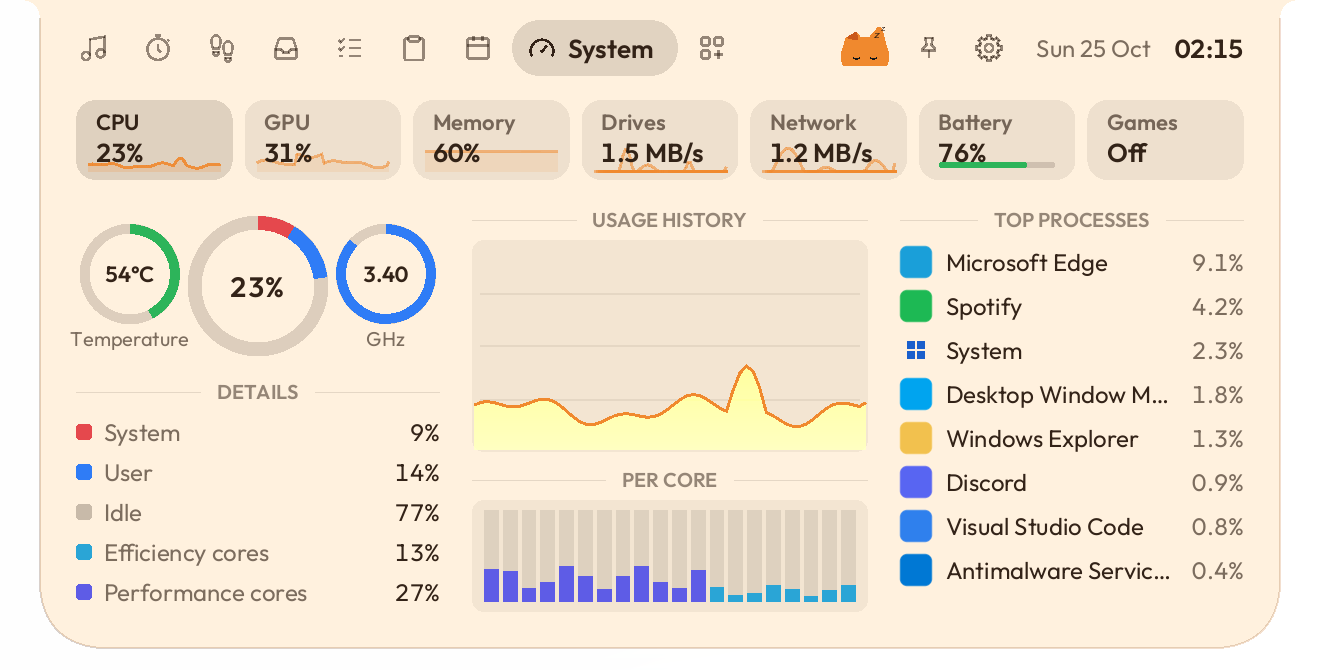The height and width of the screenshot is (670, 1320).
Task: Select the CPU 23% card
Action: (154, 140)
